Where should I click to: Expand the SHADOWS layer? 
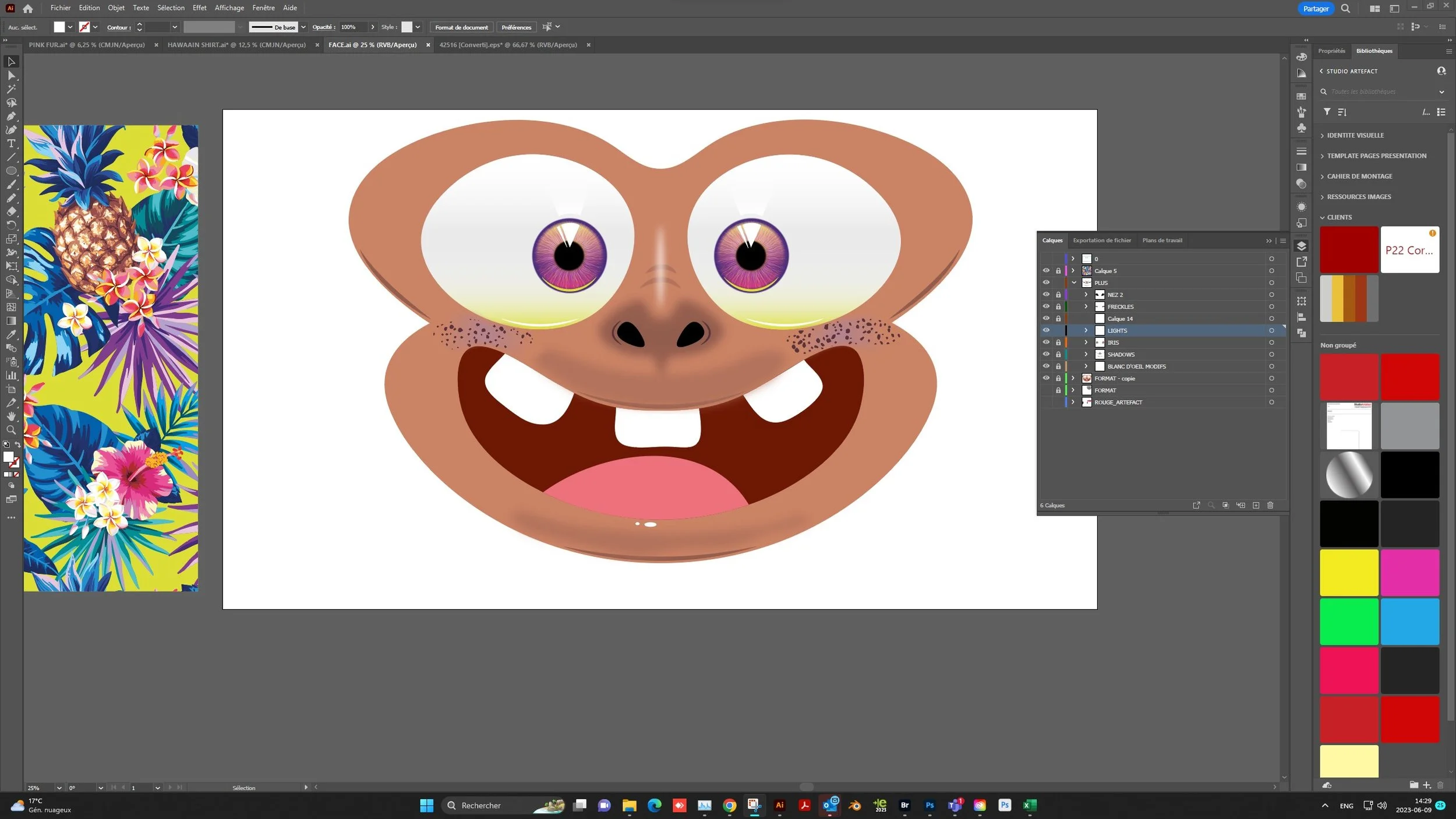tap(1086, 354)
